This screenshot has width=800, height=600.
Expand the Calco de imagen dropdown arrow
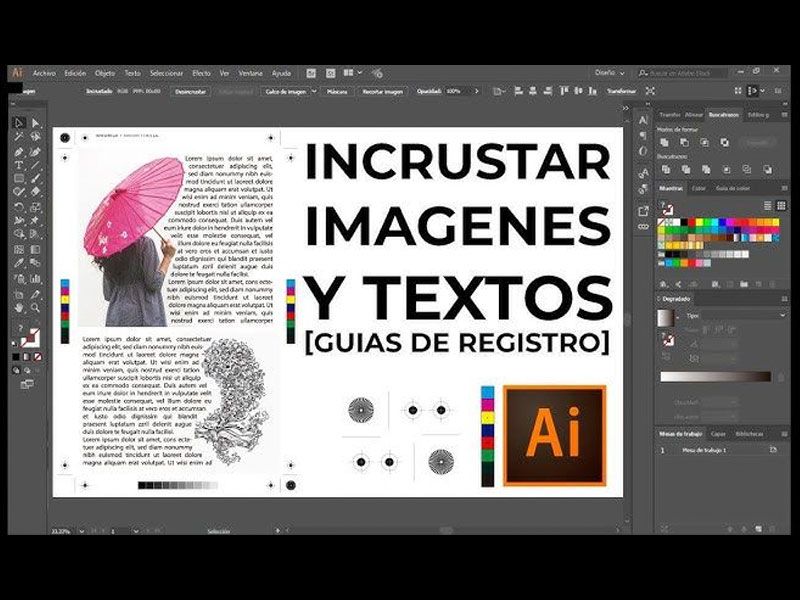tap(314, 91)
